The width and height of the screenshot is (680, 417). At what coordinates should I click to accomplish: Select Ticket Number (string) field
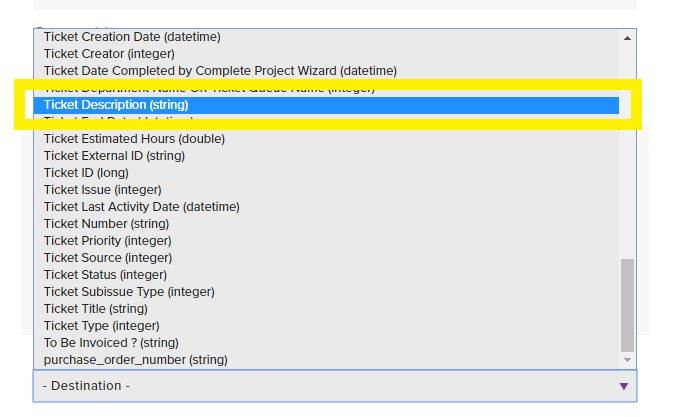coord(106,224)
